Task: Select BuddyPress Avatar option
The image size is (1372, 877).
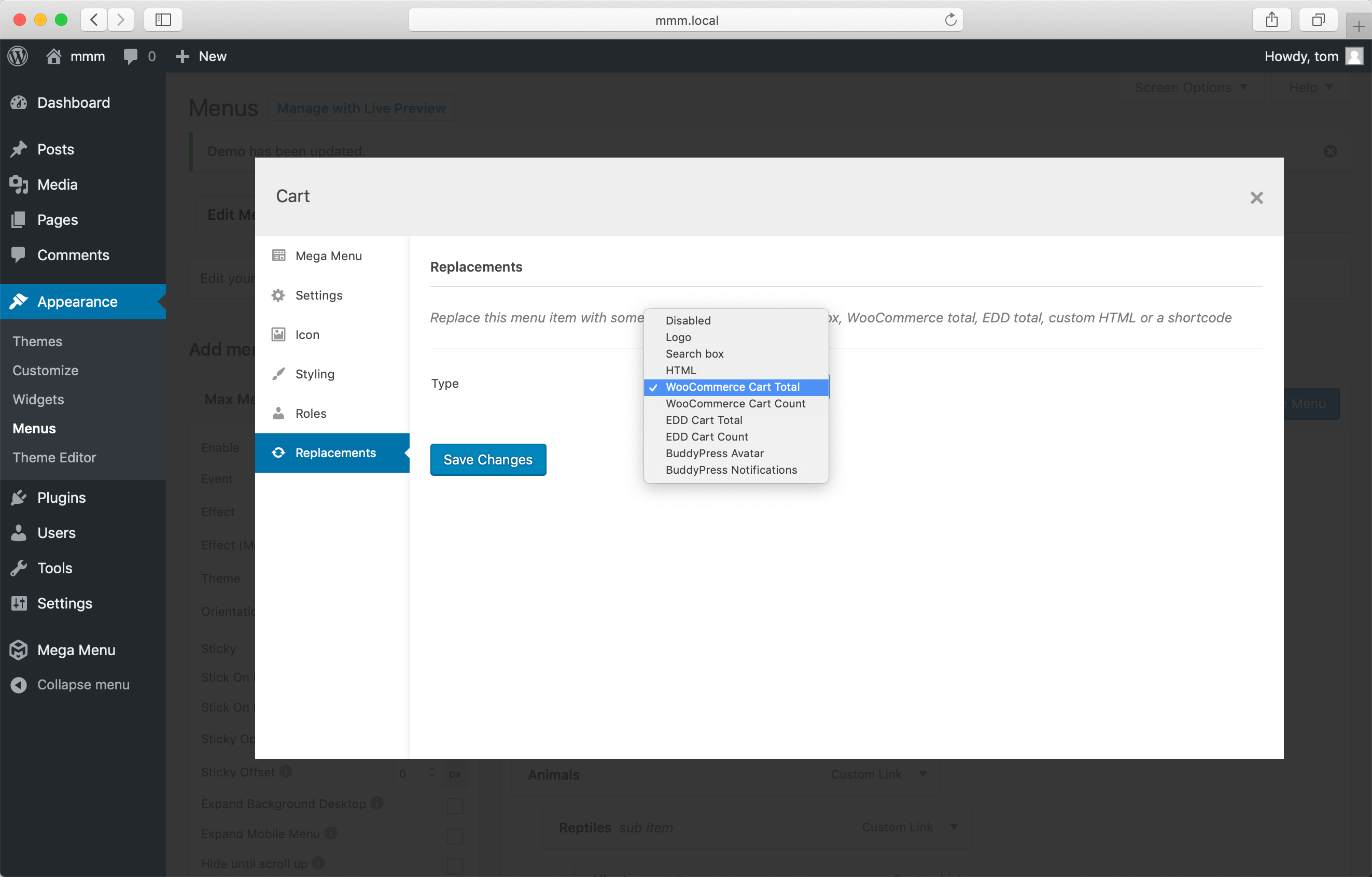Action: coord(736,452)
